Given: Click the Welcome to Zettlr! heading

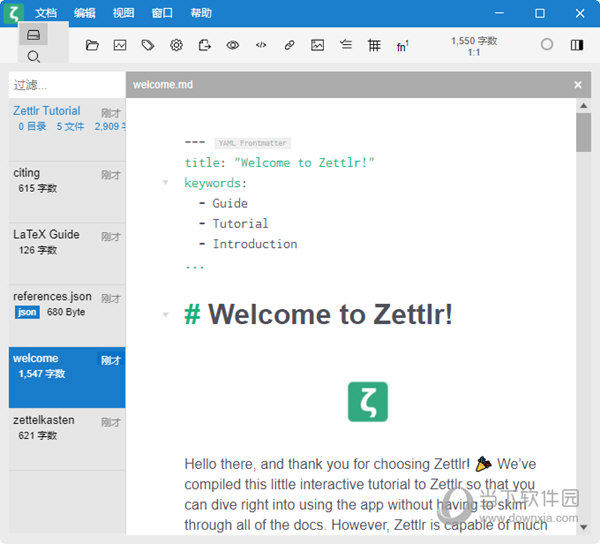Looking at the screenshot, I should [318, 314].
